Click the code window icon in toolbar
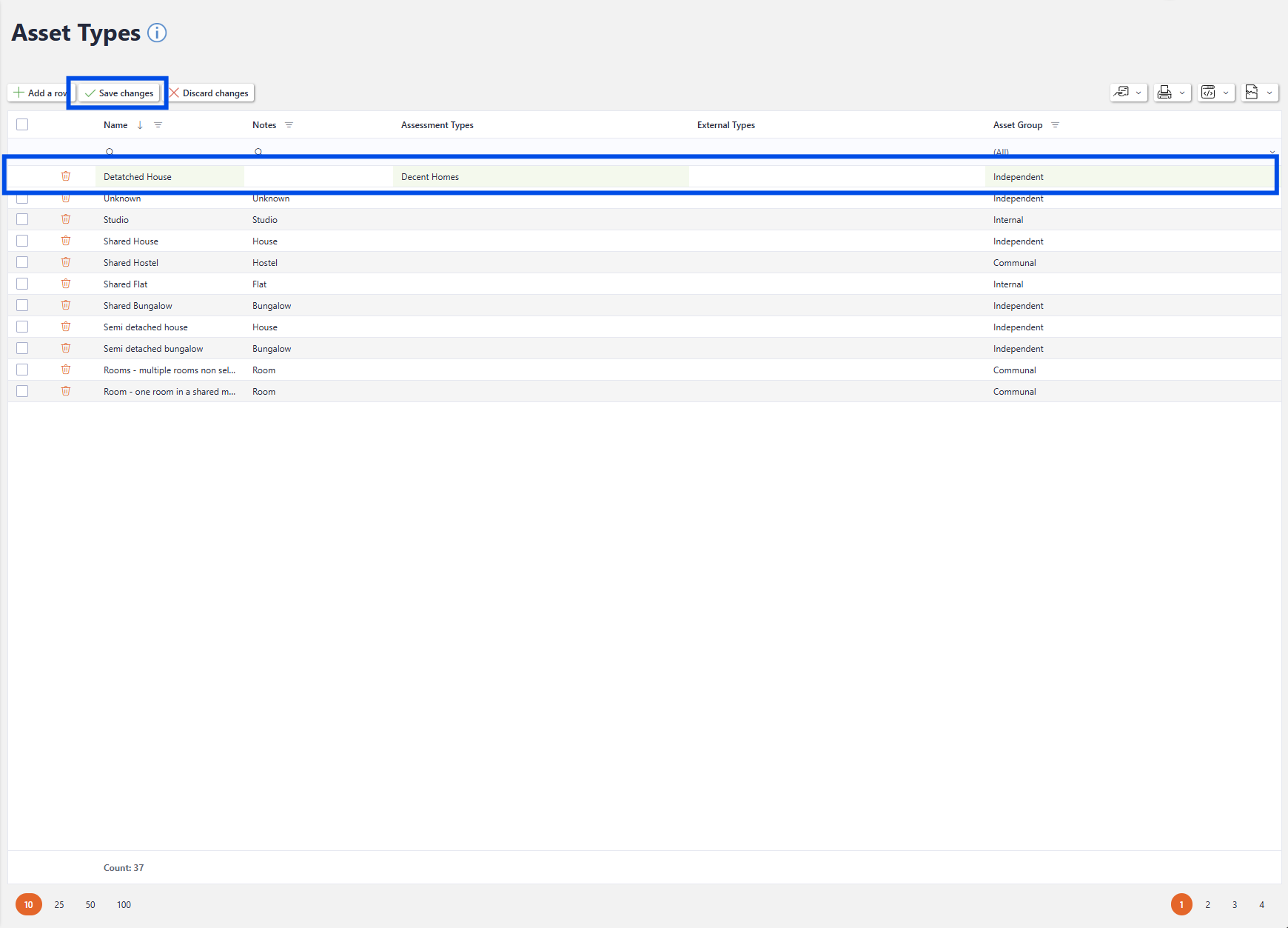1288x928 pixels. point(1208,93)
